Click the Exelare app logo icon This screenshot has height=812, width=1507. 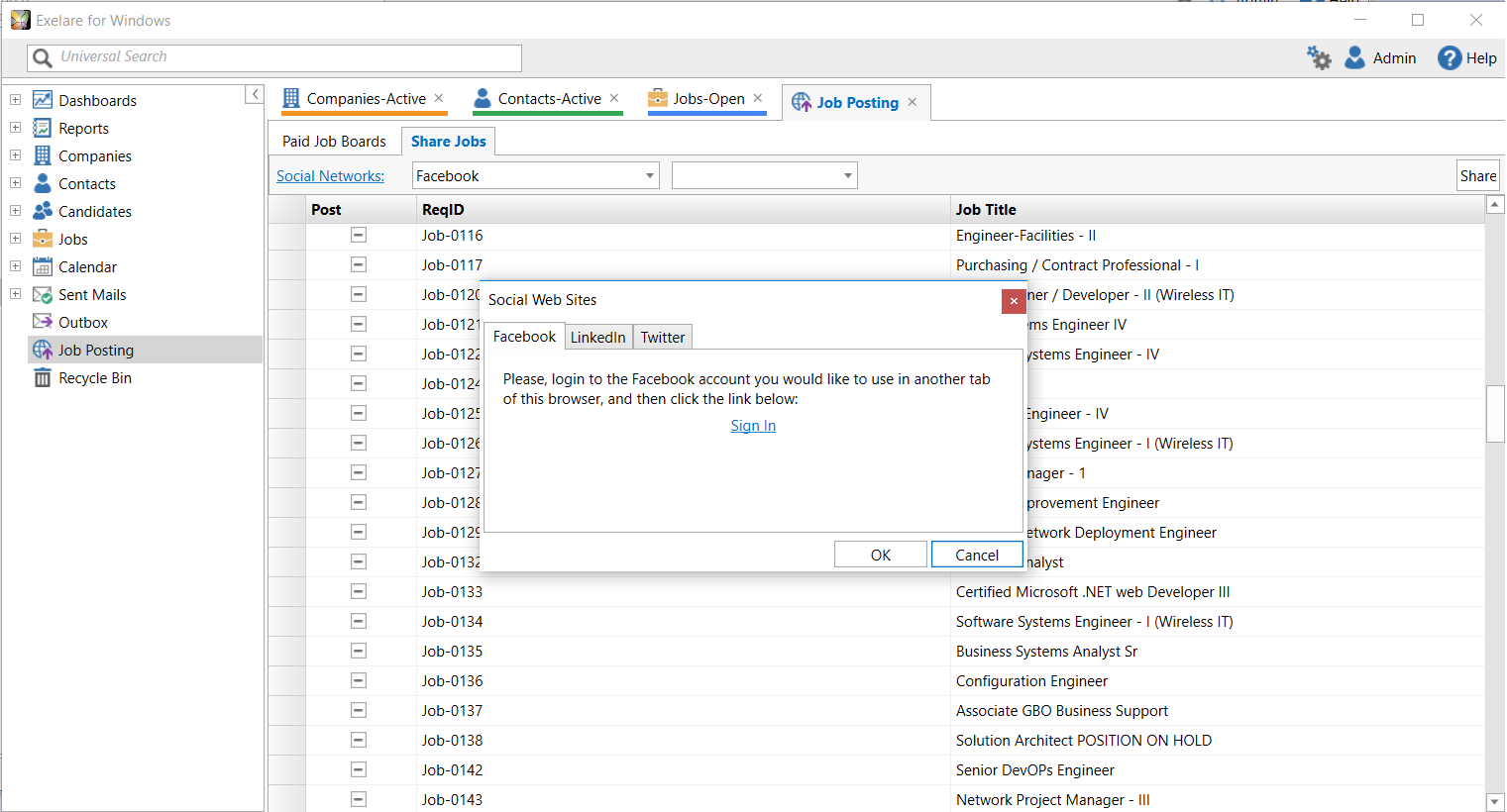coord(20,20)
